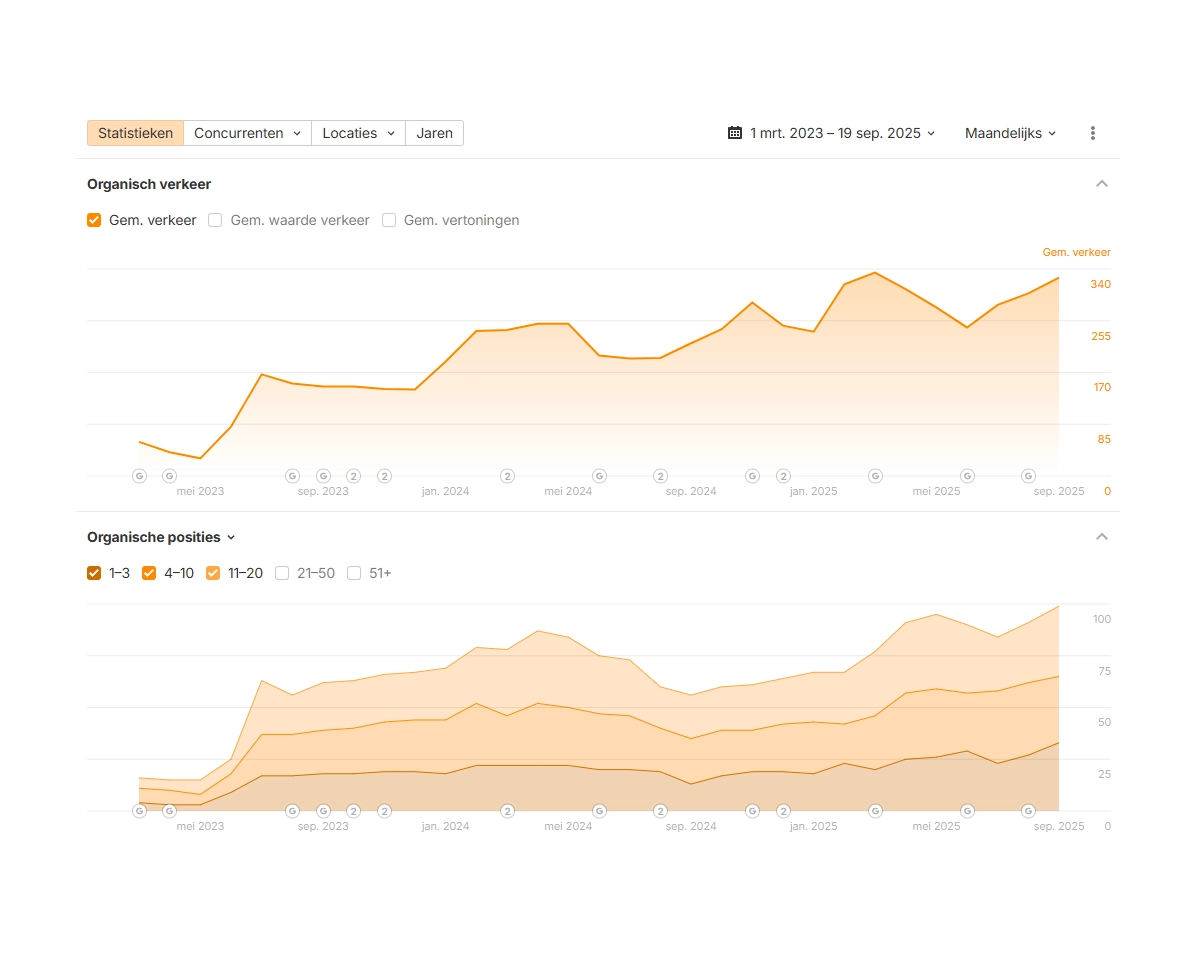The height and width of the screenshot is (953, 1197).
Task: Click G marker after mei 2024 in positions chart
Action: click(x=599, y=811)
